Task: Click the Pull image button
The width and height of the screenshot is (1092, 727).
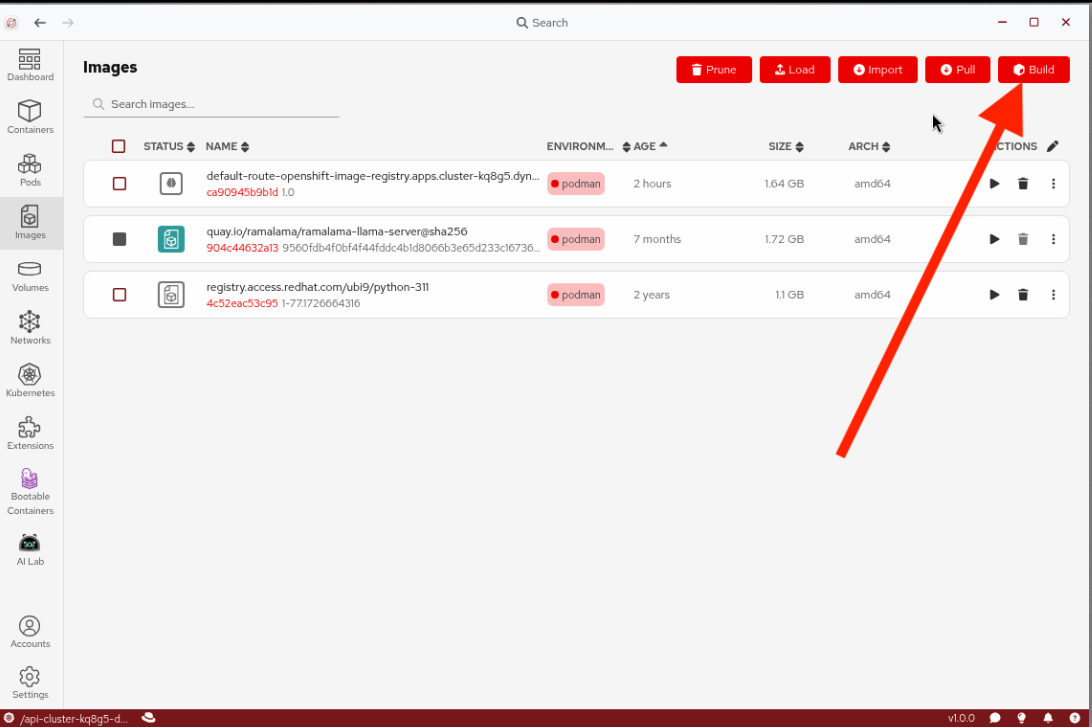Action: 957,70
